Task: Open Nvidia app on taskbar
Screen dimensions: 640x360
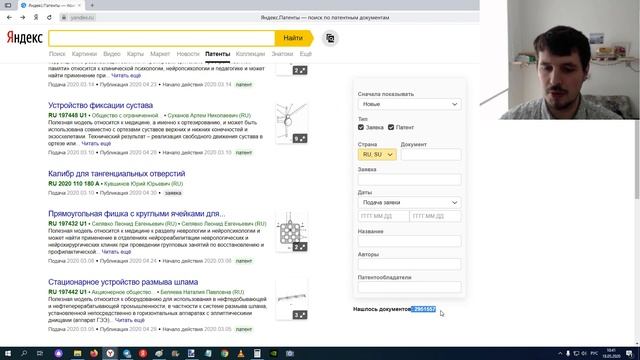Action: (x=273, y=353)
